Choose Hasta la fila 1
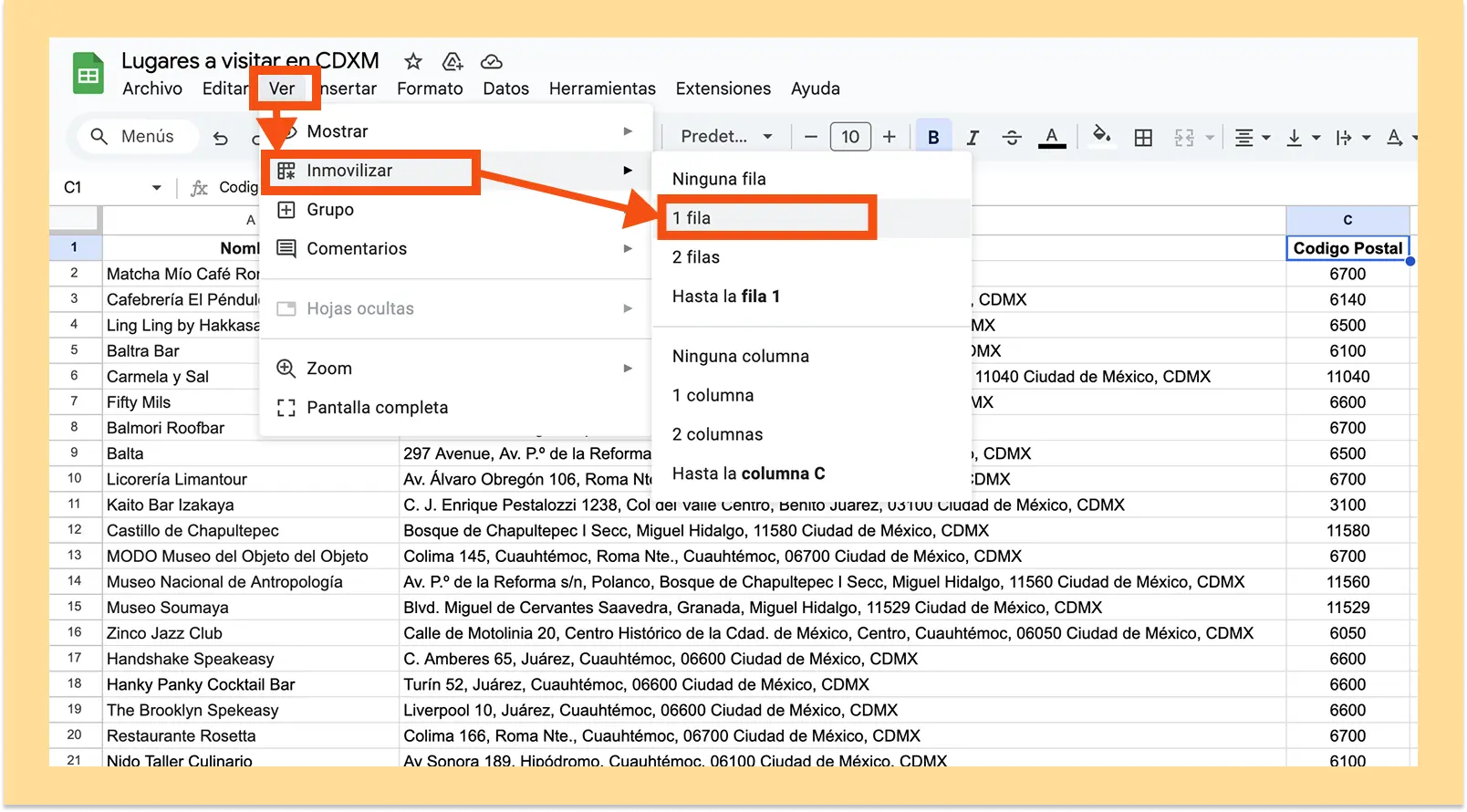 click(812, 297)
